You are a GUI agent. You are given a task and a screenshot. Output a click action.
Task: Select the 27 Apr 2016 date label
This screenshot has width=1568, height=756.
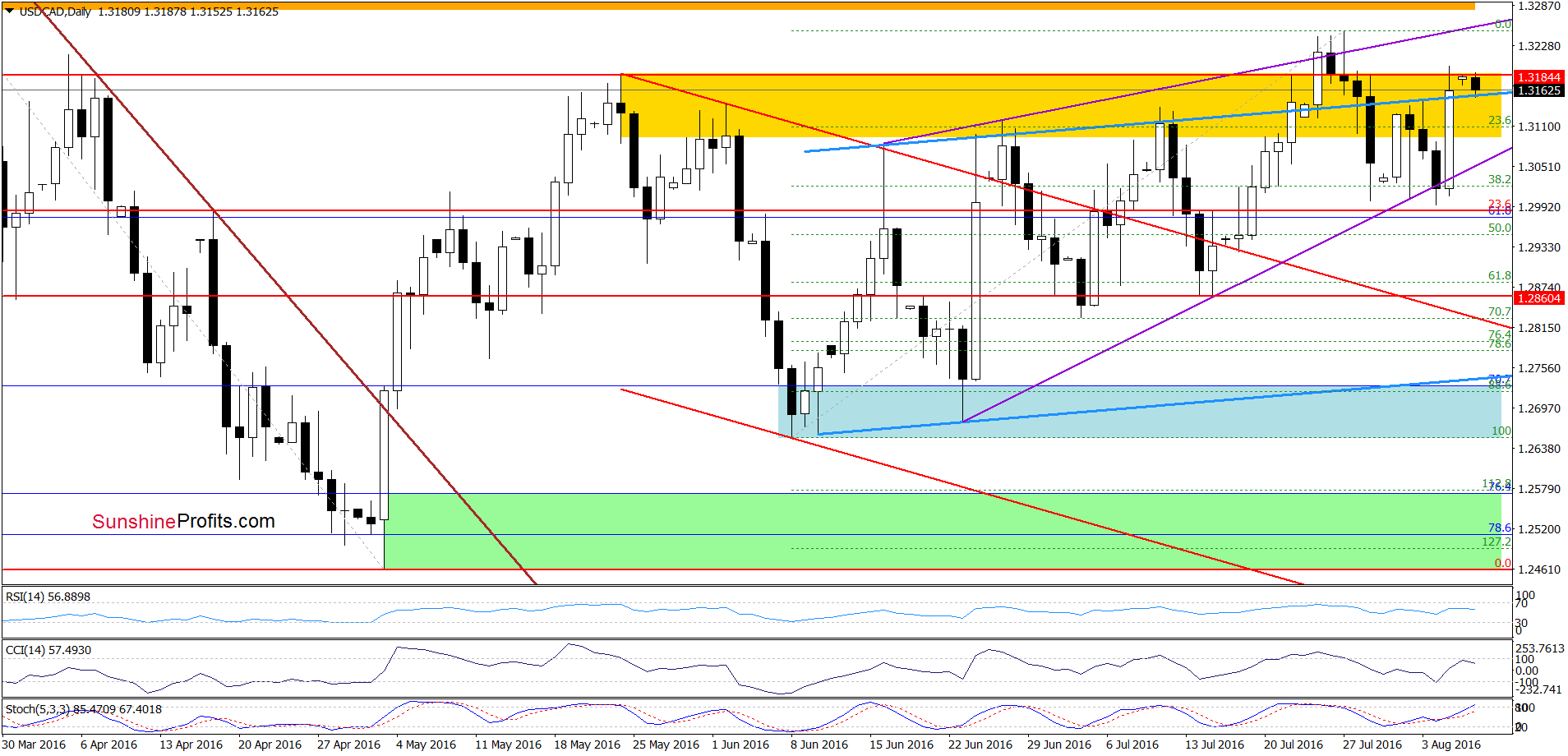point(348,744)
